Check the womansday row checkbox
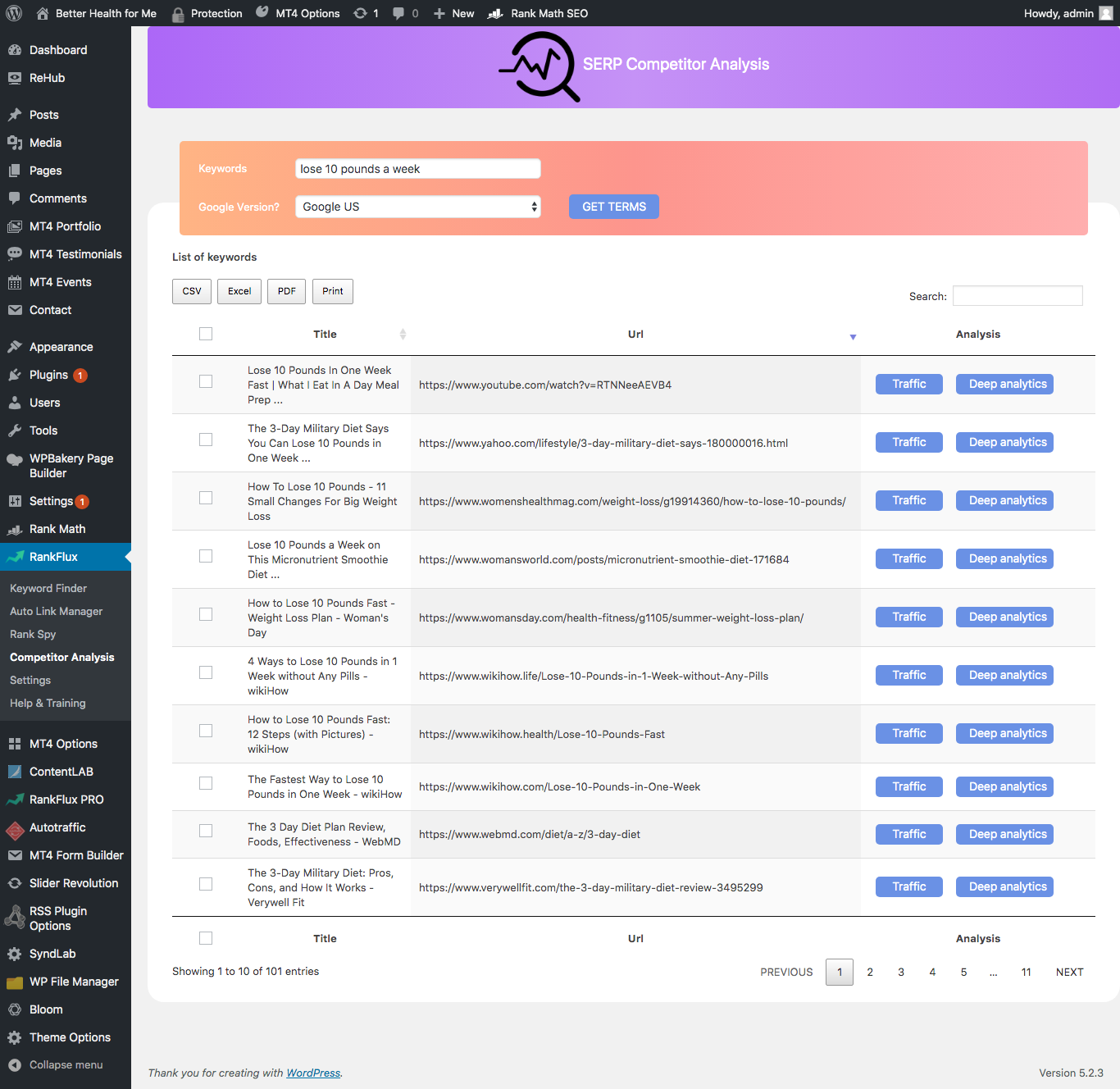The width and height of the screenshot is (1120, 1089). coord(206,614)
